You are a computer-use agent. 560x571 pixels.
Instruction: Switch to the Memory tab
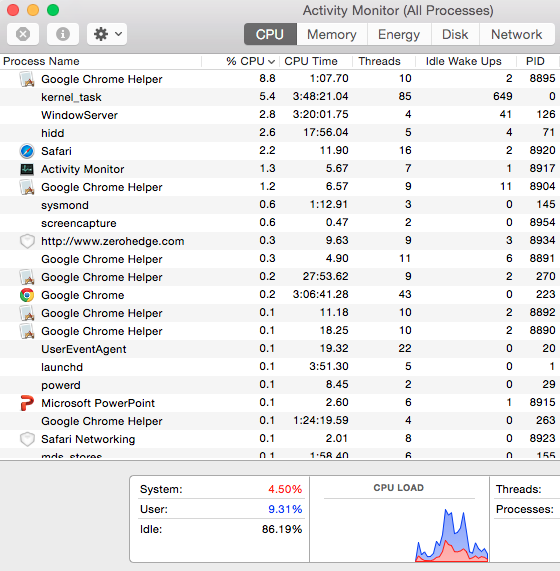(x=332, y=34)
